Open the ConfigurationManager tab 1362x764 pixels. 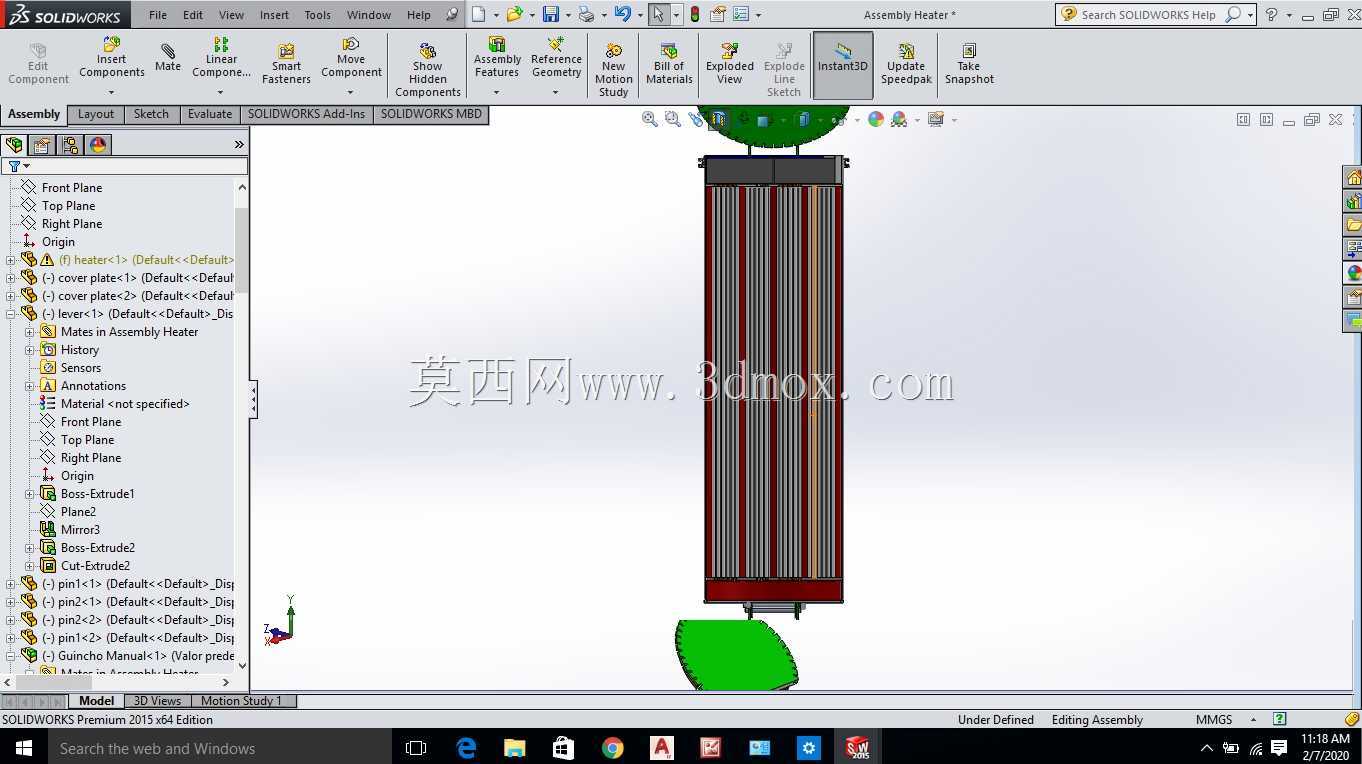tap(70, 145)
